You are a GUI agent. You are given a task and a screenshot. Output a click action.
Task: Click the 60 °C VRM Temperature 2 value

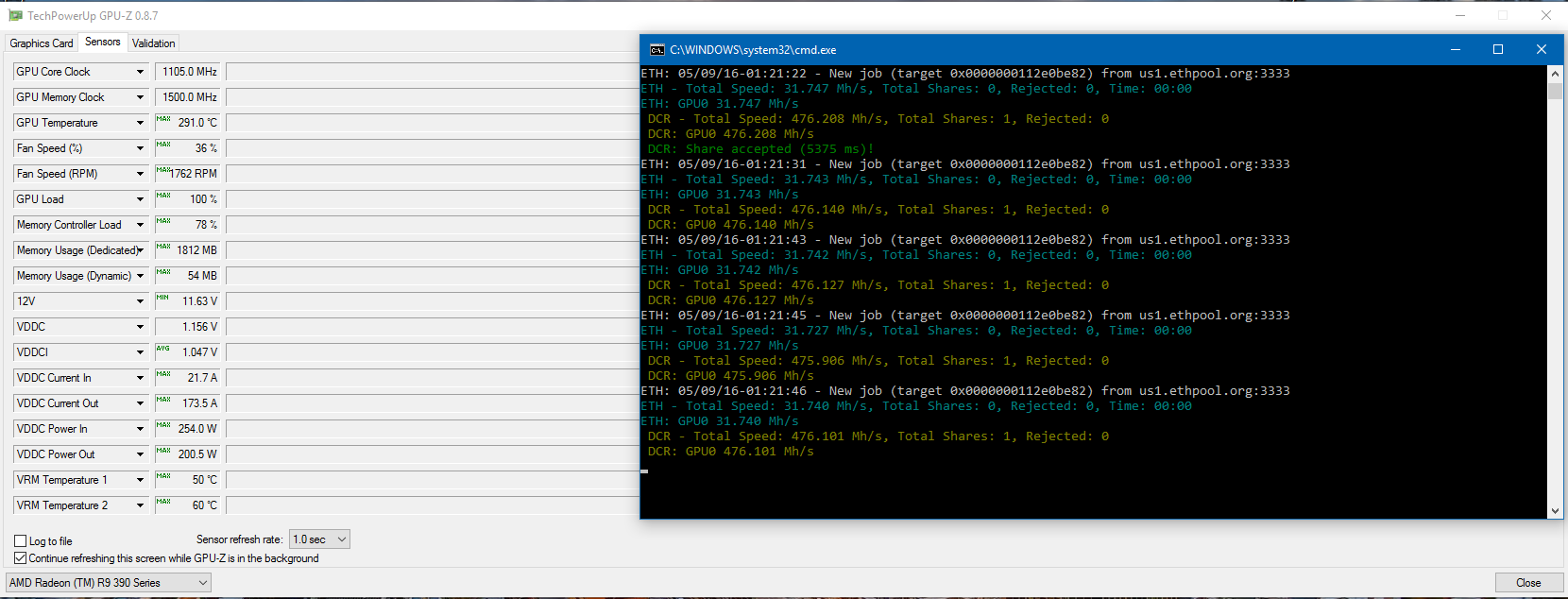click(x=187, y=505)
